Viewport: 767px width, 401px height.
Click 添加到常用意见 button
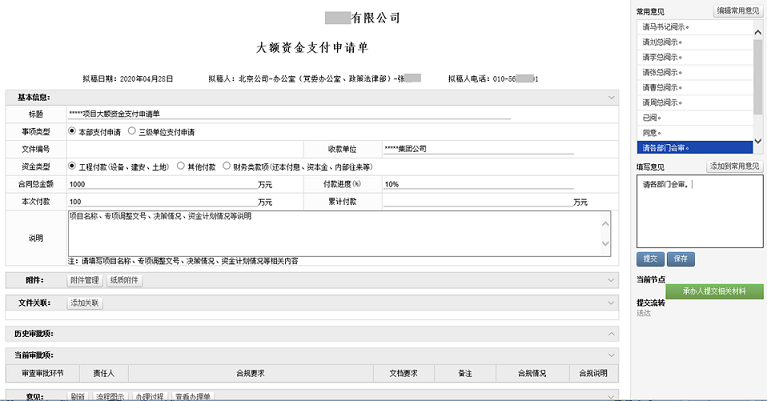click(734, 166)
